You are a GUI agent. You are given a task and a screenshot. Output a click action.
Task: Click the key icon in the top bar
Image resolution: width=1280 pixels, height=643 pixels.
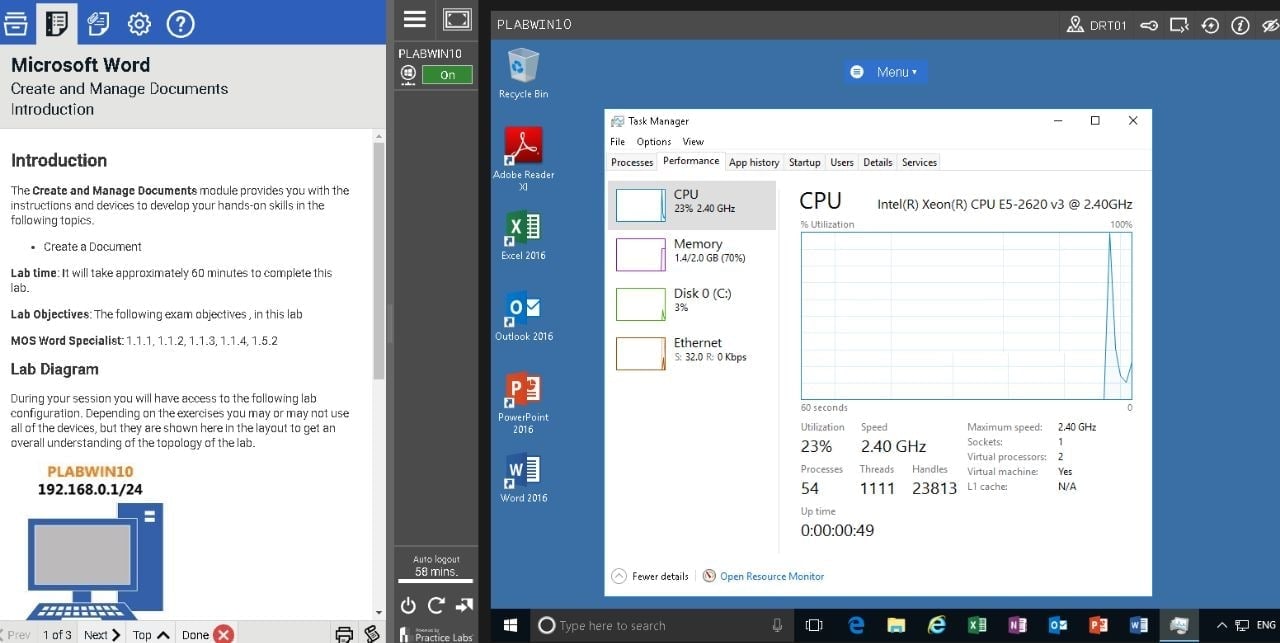click(1149, 25)
